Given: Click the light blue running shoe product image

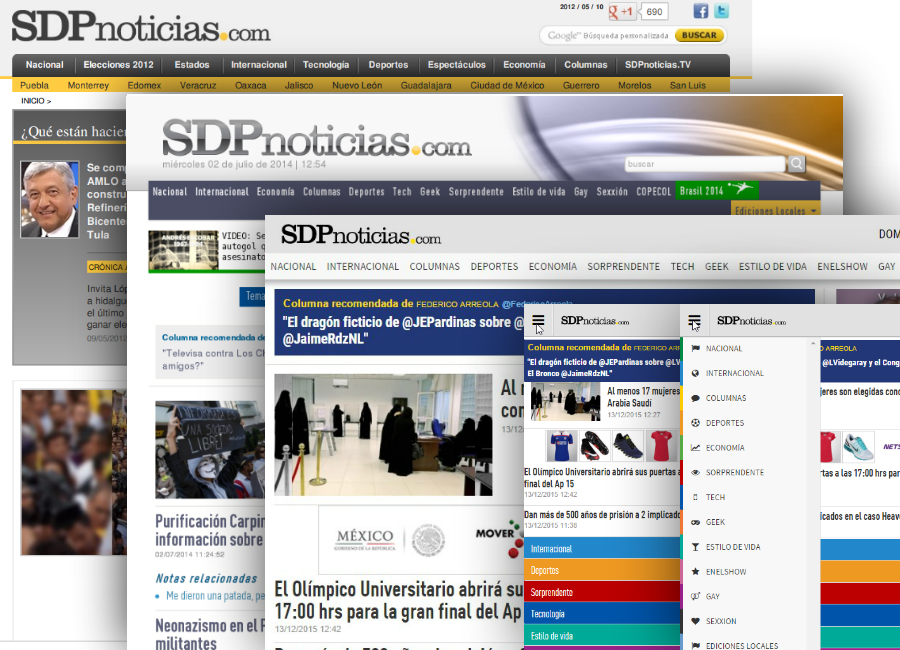Looking at the screenshot, I should 859,447.
